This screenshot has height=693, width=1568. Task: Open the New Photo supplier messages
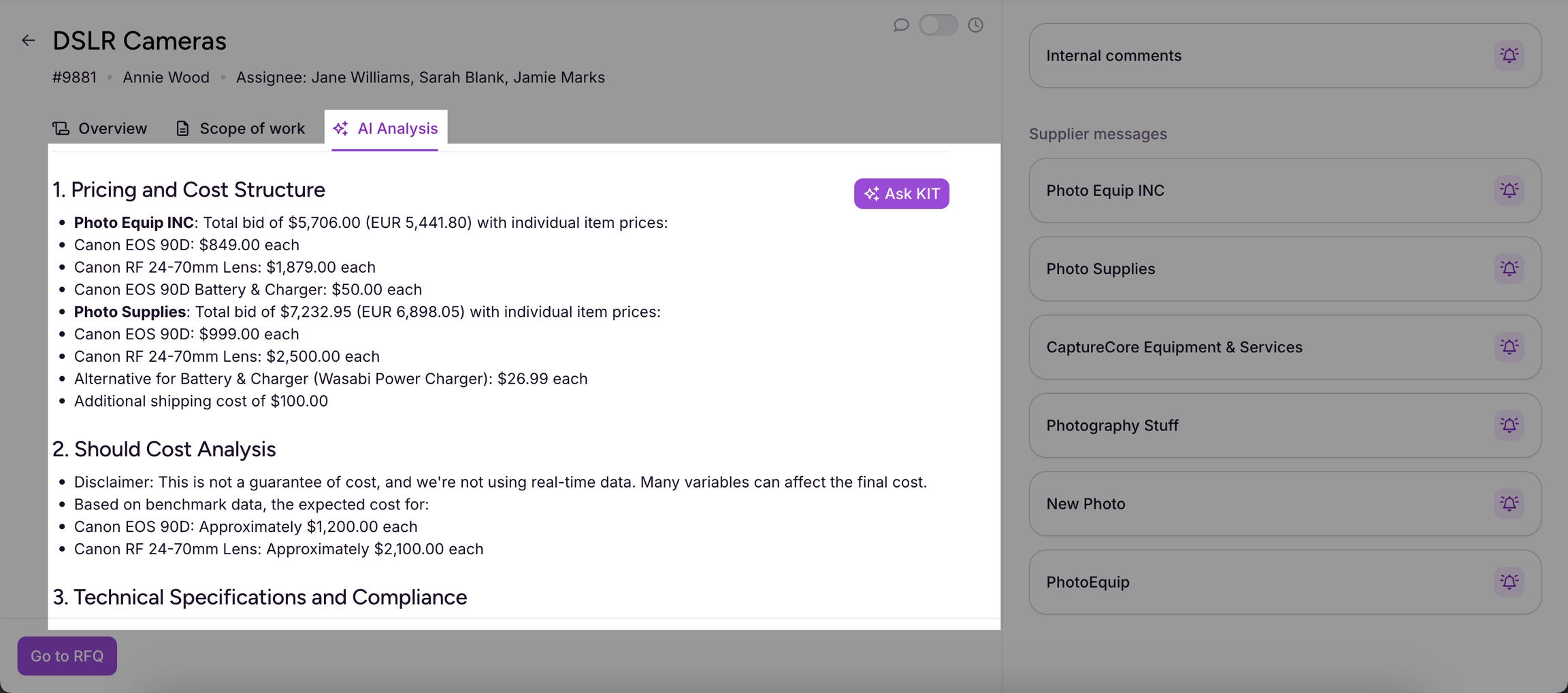point(1225,504)
